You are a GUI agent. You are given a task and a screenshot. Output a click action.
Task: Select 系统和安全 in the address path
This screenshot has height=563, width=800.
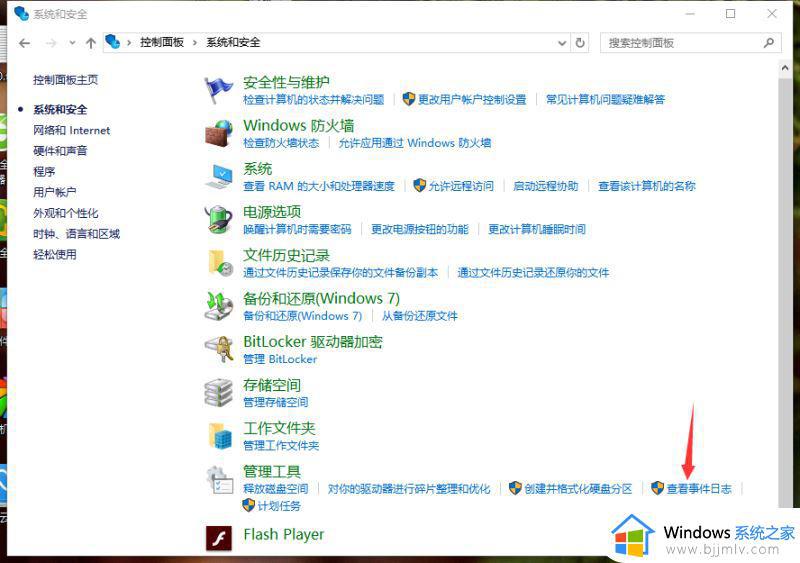233,42
